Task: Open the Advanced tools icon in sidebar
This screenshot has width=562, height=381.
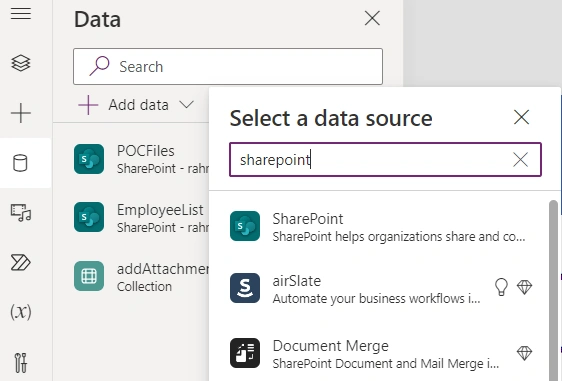Action: tap(21, 363)
